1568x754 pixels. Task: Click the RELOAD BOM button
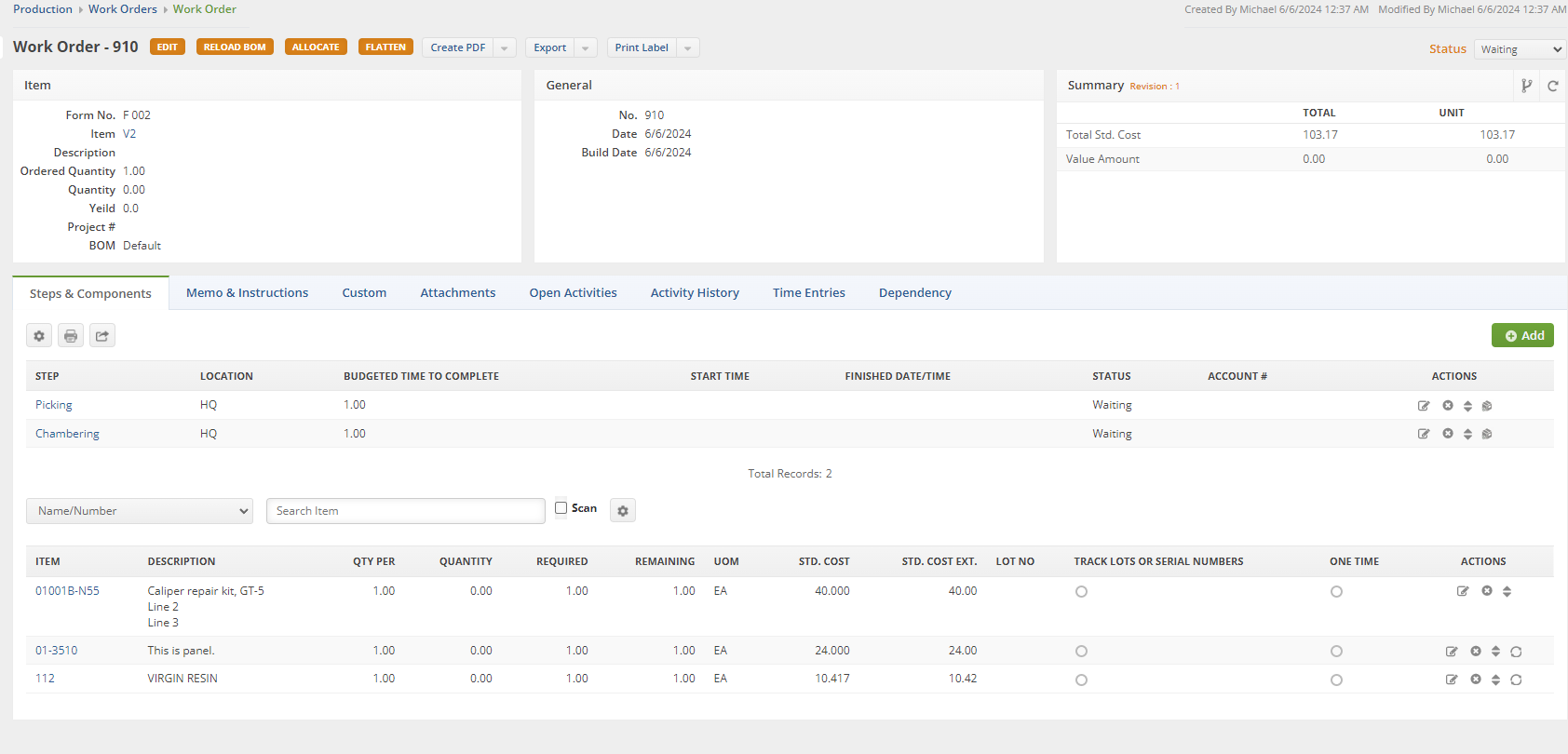point(235,47)
